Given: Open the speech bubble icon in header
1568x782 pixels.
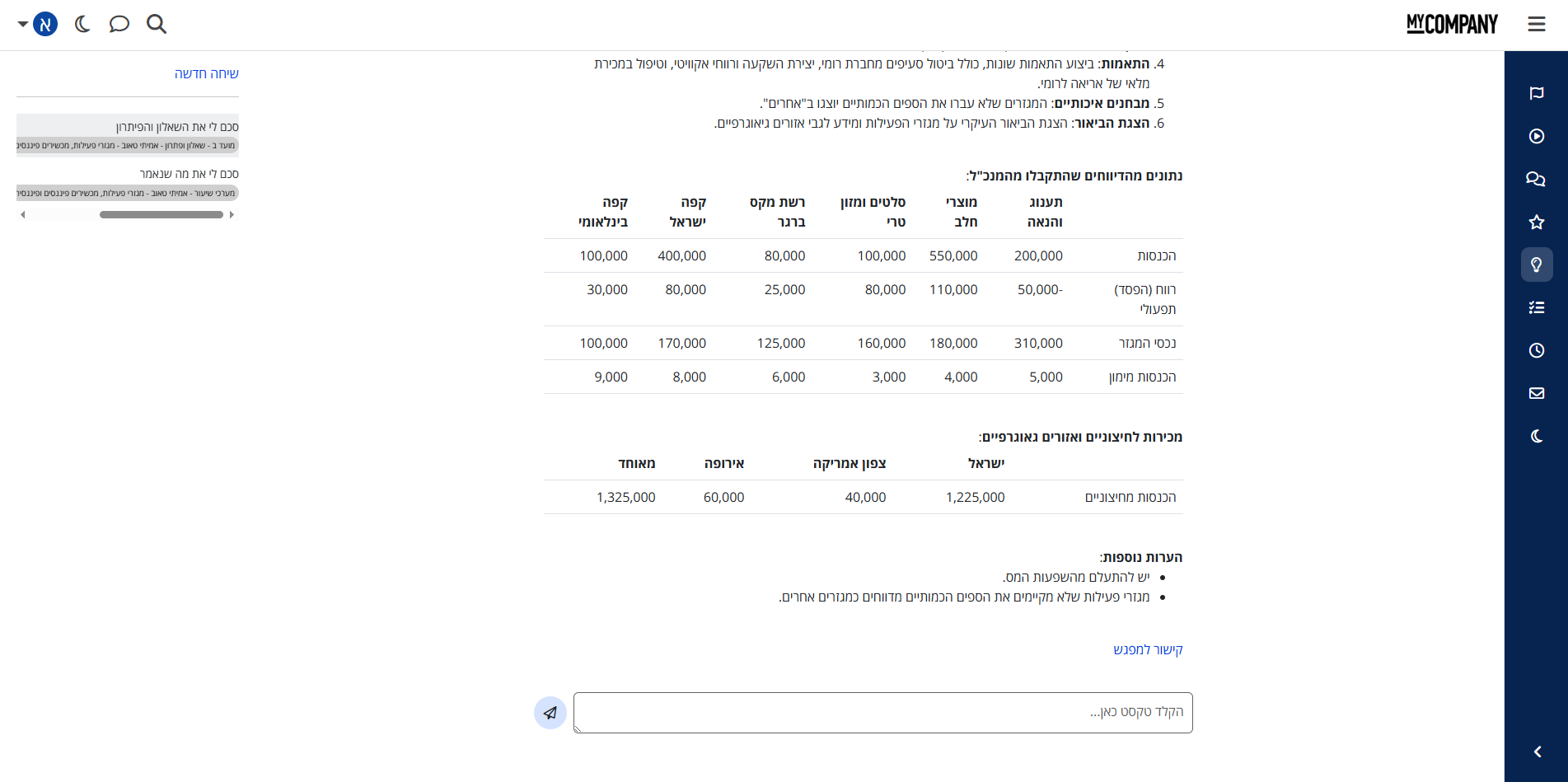Looking at the screenshot, I should pyautogui.click(x=119, y=24).
